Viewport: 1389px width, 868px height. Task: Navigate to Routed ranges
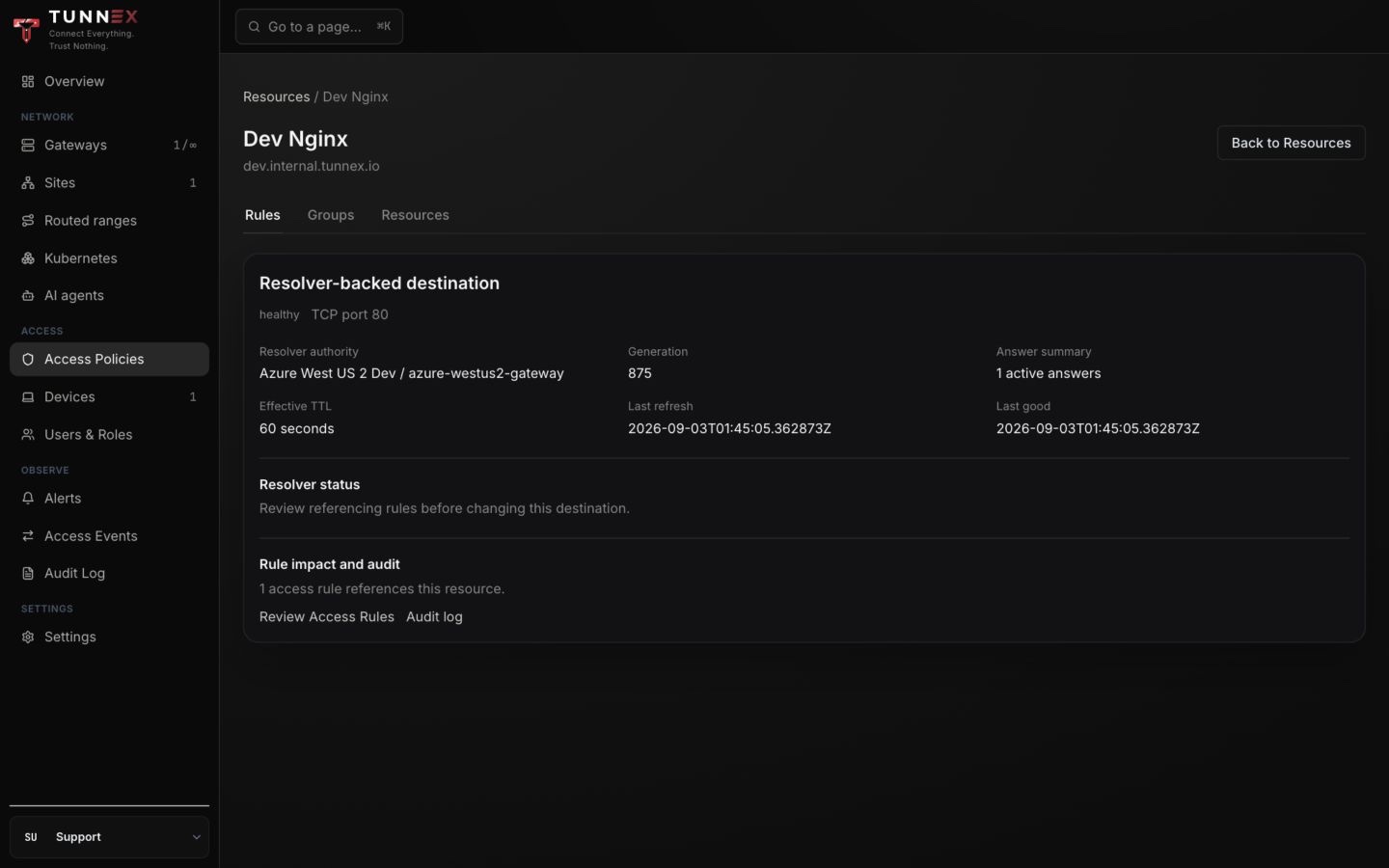[109, 221]
